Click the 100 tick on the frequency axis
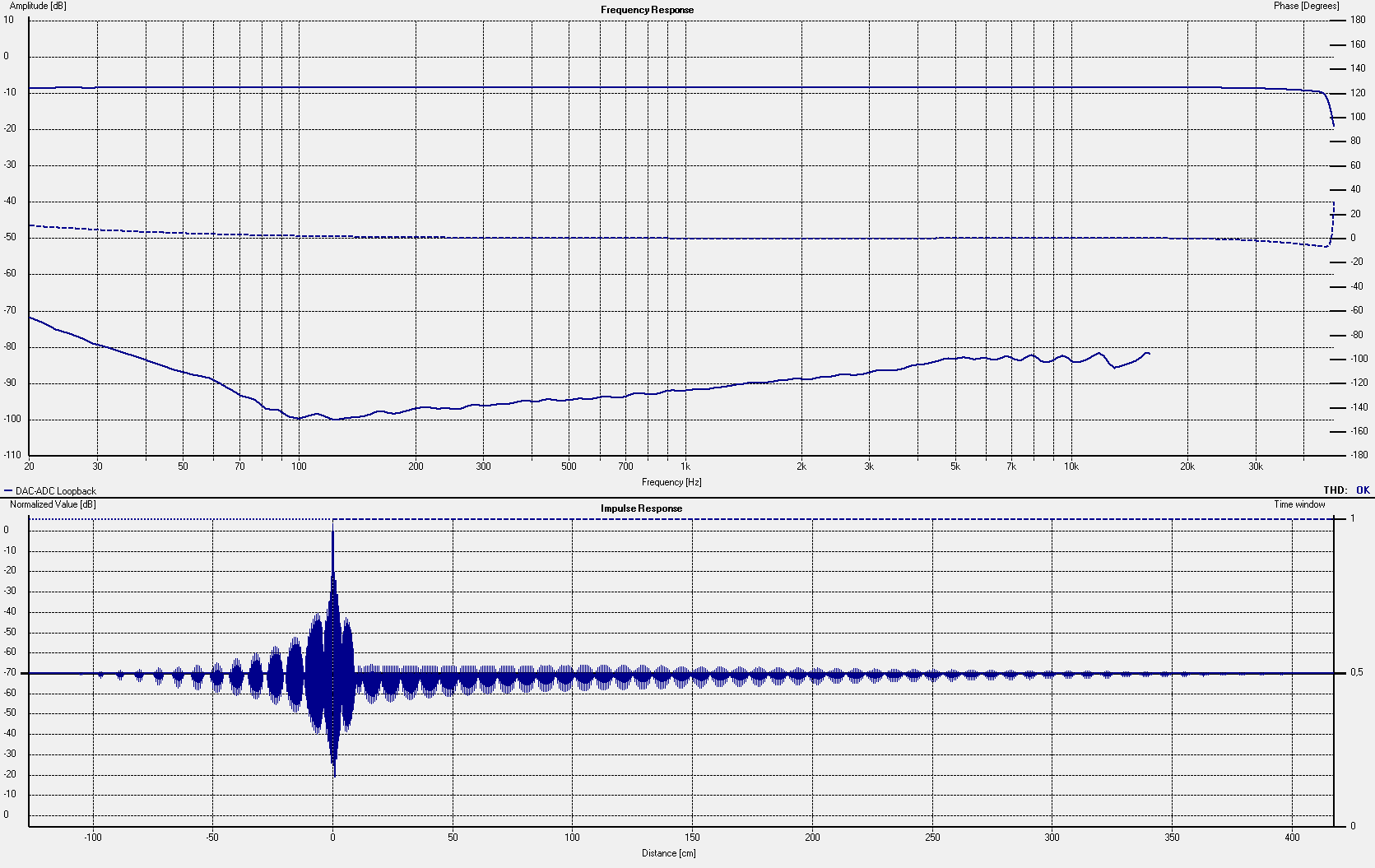Screen dimensions: 1375x868 click(299, 466)
